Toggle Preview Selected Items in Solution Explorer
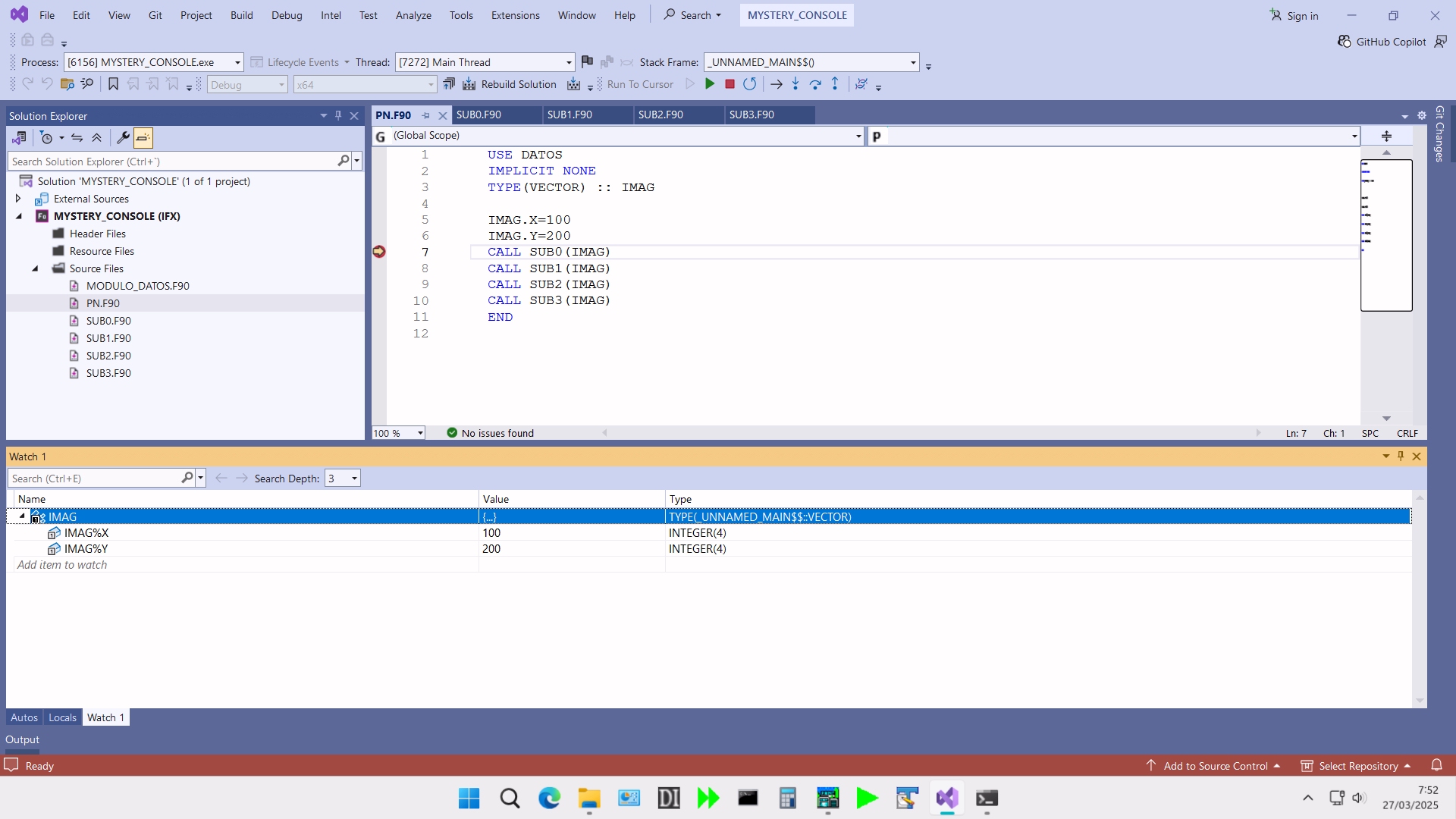This screenshot has width=1456, height=819. (143, 138)
